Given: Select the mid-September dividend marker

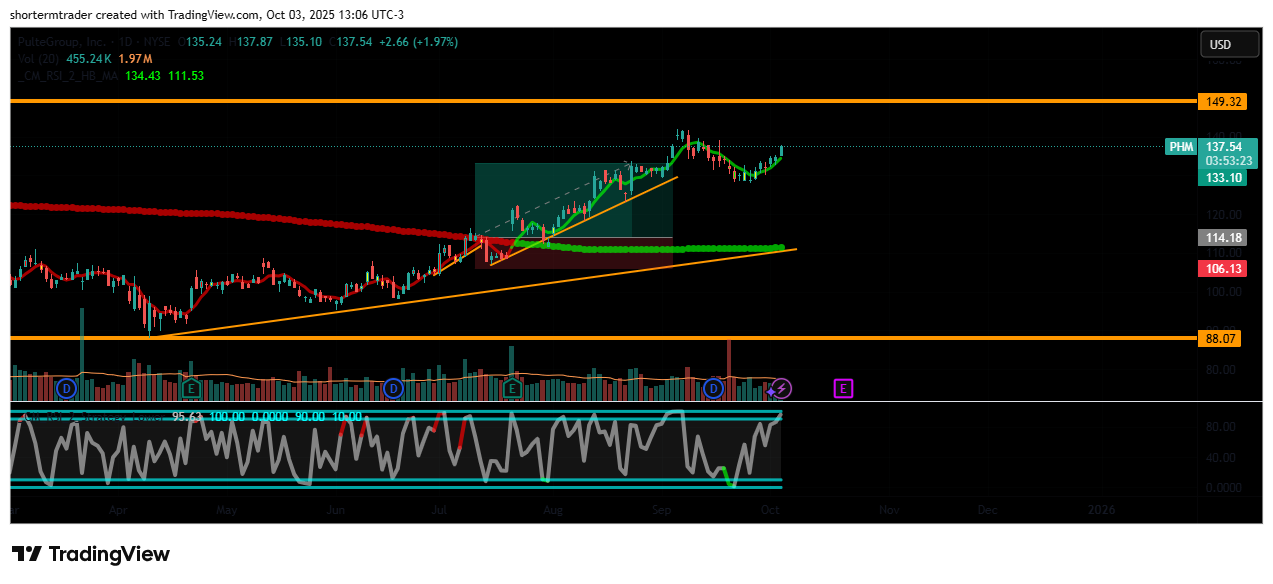Looking at the screenshot, I should click(714, 387).
